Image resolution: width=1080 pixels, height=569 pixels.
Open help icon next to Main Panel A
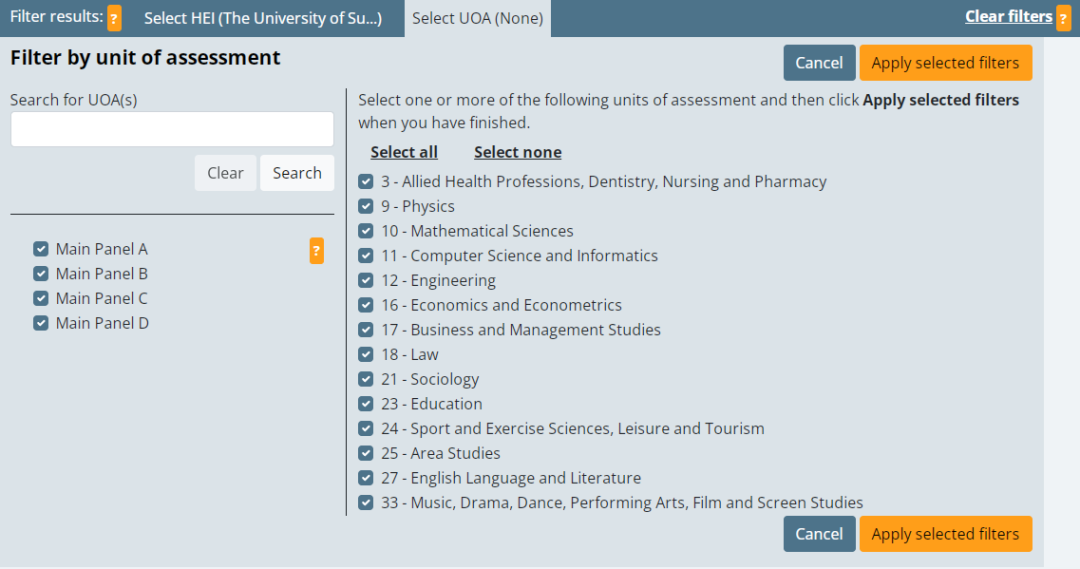[x=316, y=250]
